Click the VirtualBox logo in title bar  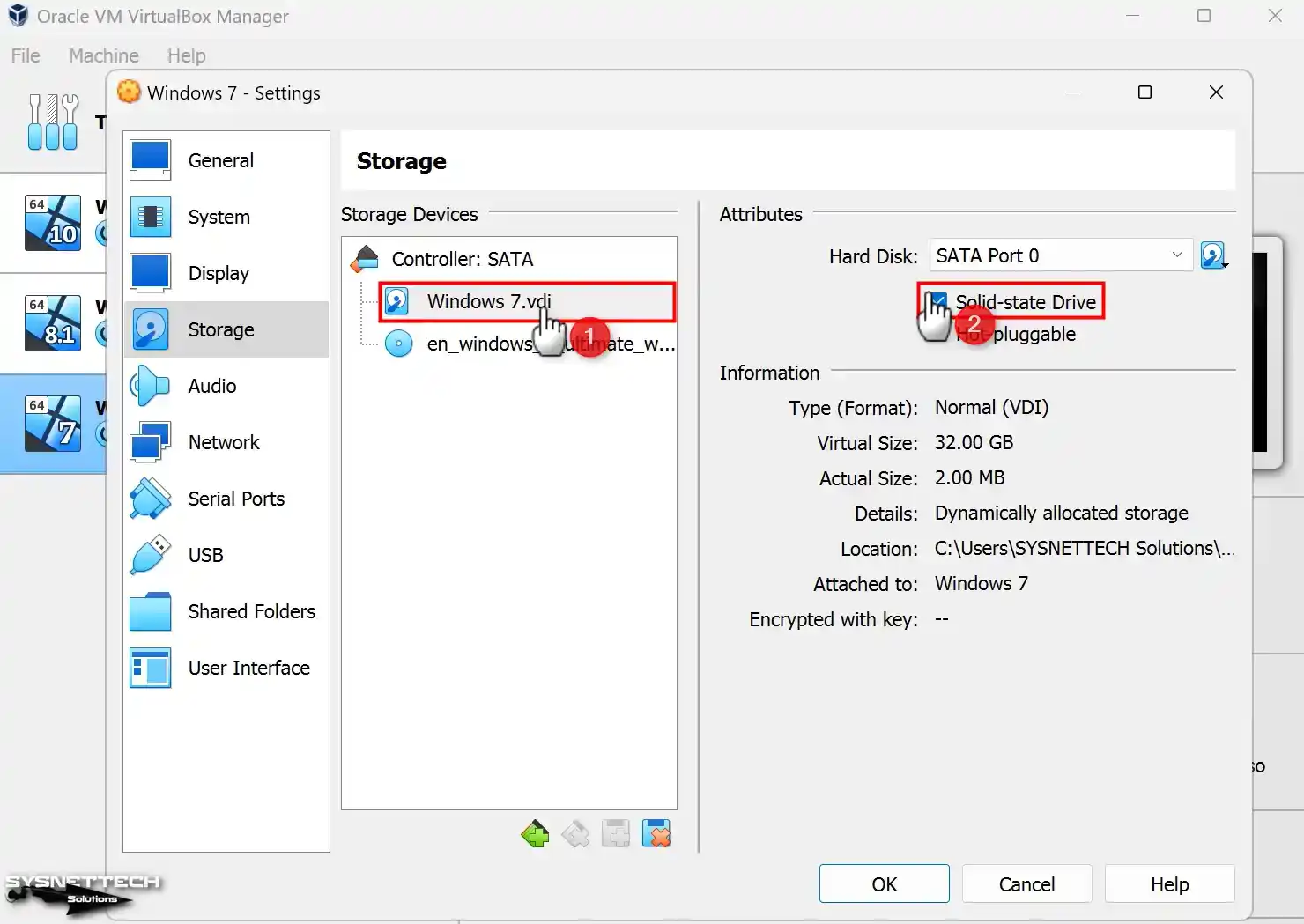(18, 16)
